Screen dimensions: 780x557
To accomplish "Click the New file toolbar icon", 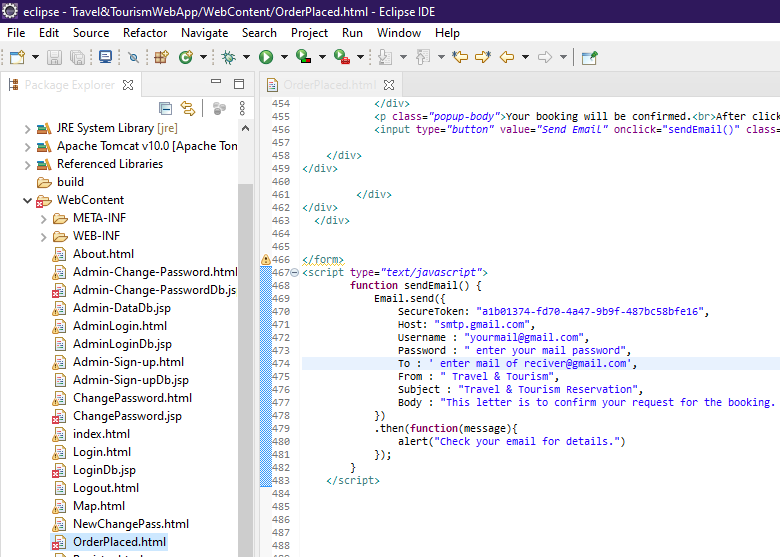I will [x=16, y=58].
